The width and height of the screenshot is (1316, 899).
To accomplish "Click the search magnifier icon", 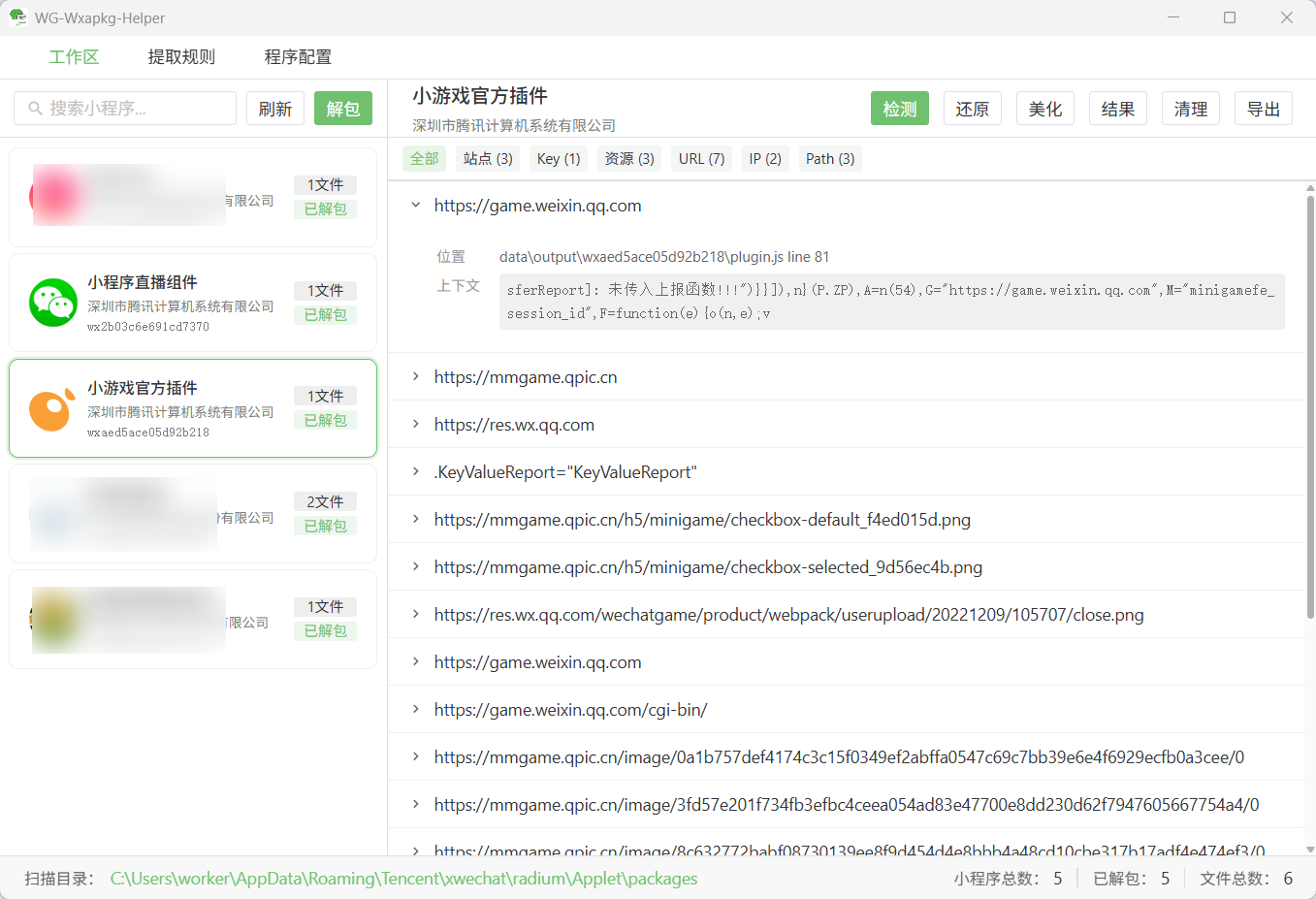I will tap(35, 109).
